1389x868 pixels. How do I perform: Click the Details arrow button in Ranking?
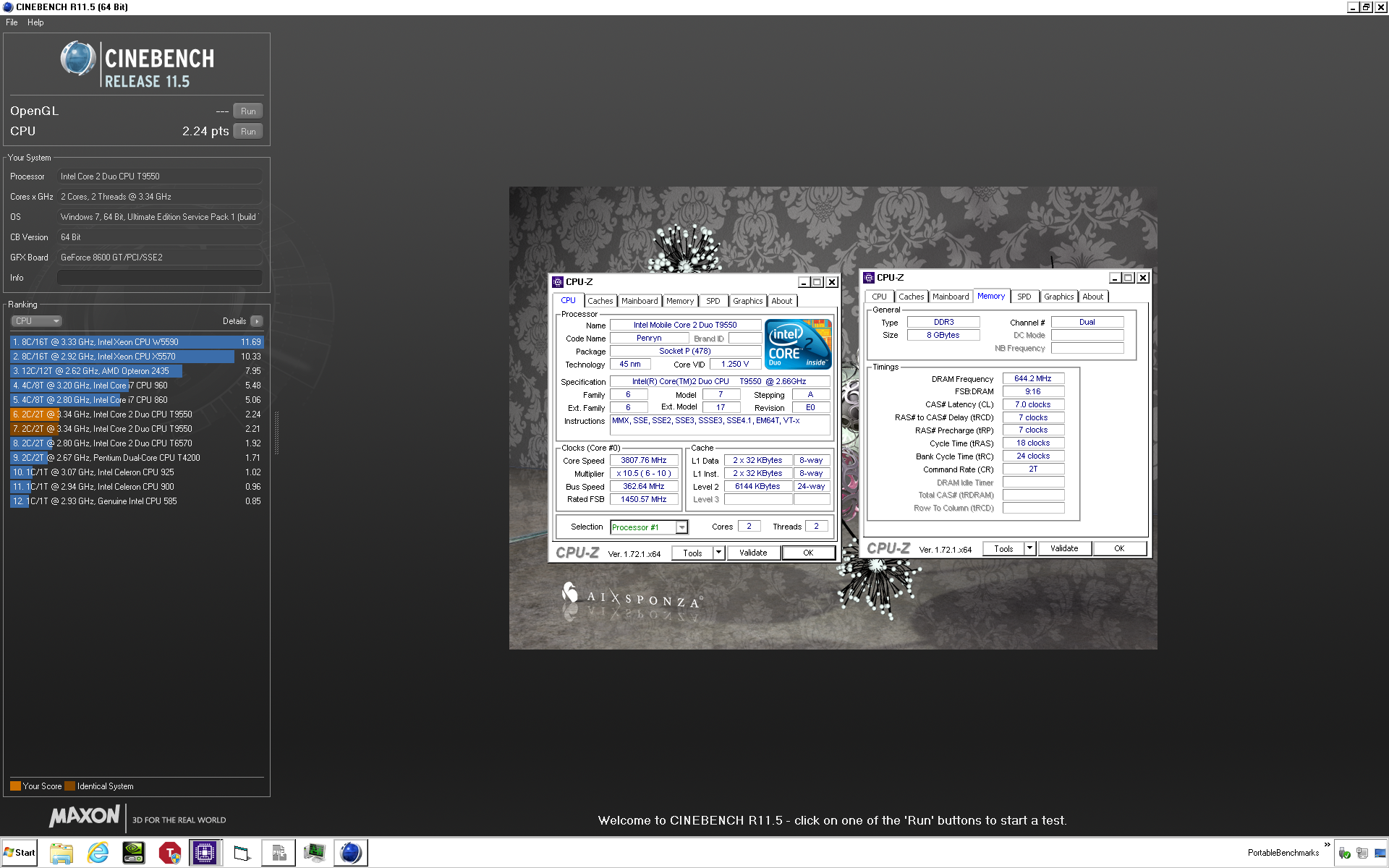point(257,321)
